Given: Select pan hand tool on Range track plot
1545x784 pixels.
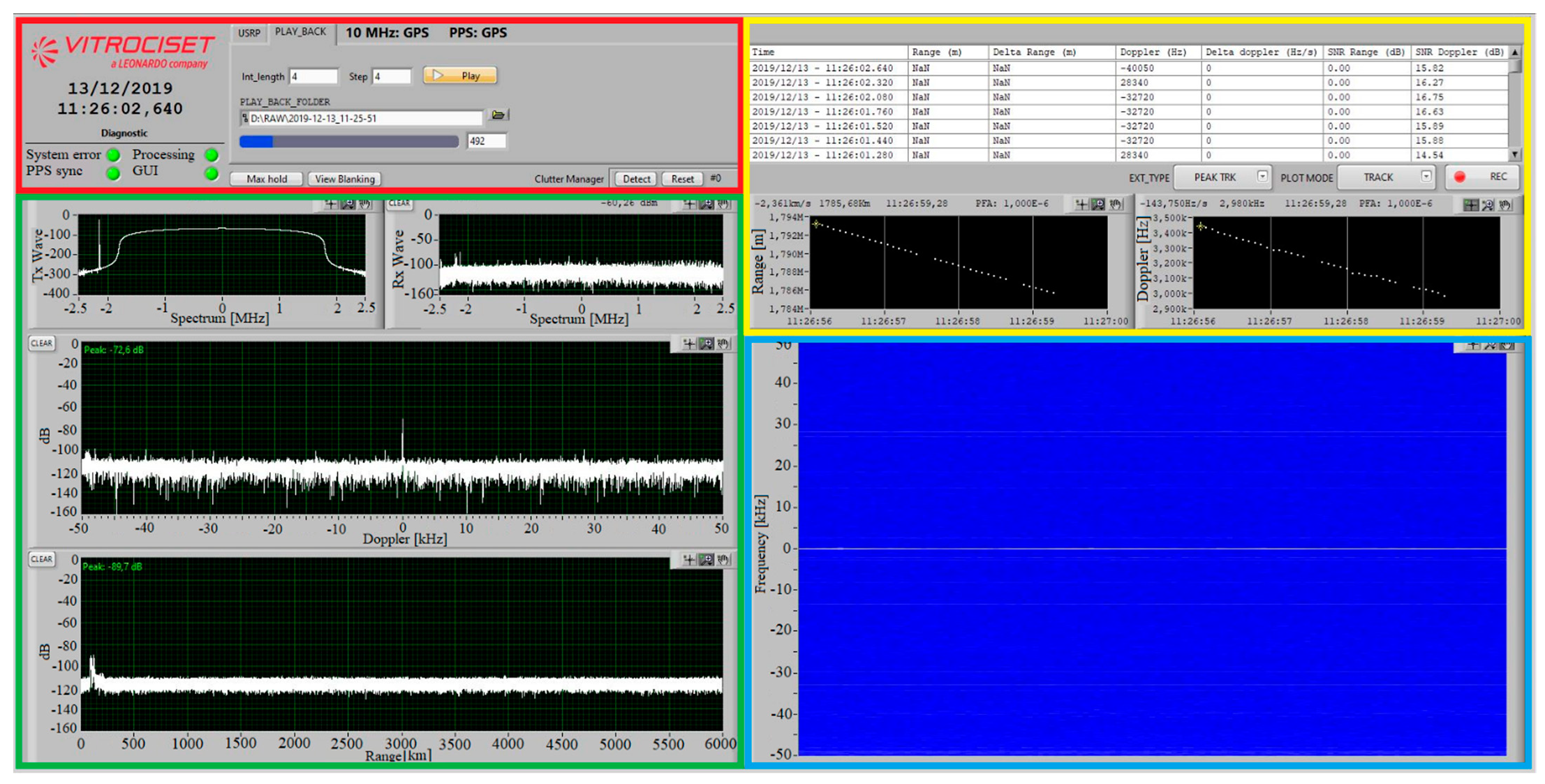Looking at the screenshot, I should pyautogui.click(x=1115, y=204).
